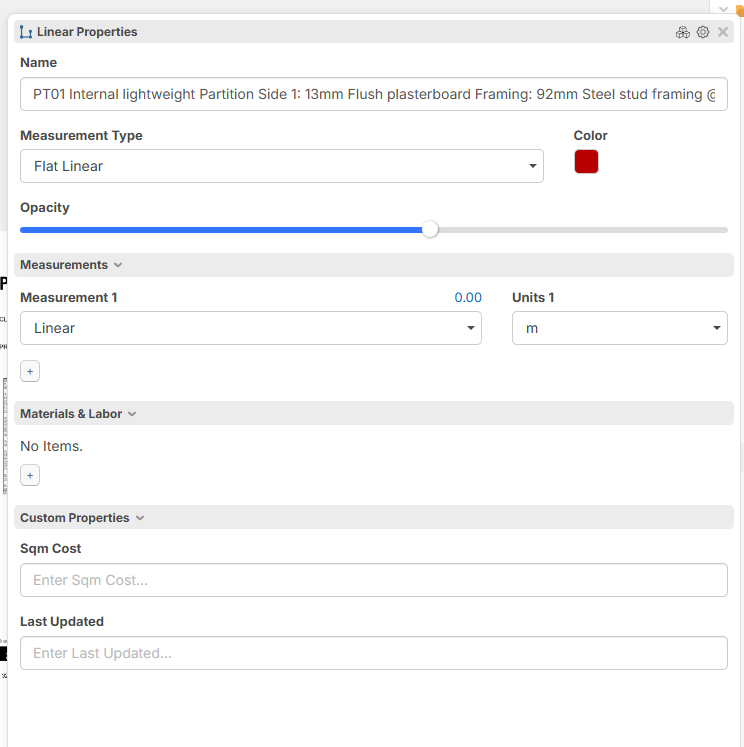Click the Linear Properties title text
Image resolution: width=744 pixels, height=747 pixels.
click(x=87, y=32)
